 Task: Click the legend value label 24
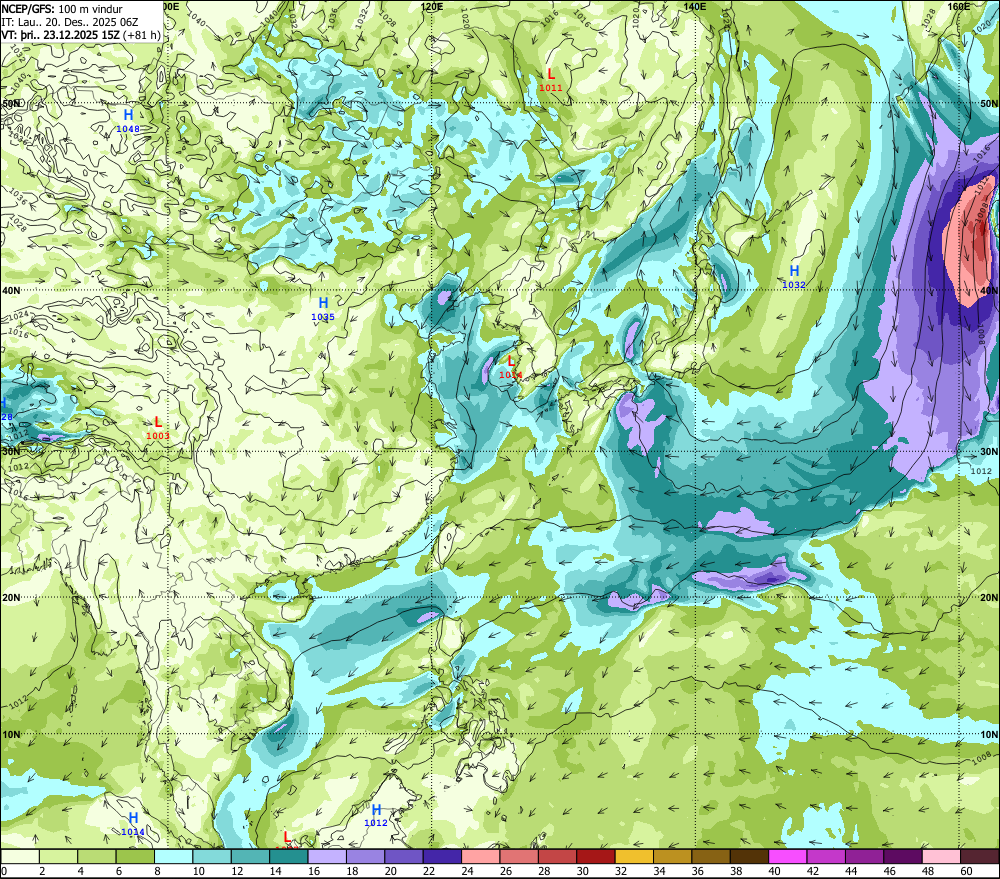[x=467, y=871]
